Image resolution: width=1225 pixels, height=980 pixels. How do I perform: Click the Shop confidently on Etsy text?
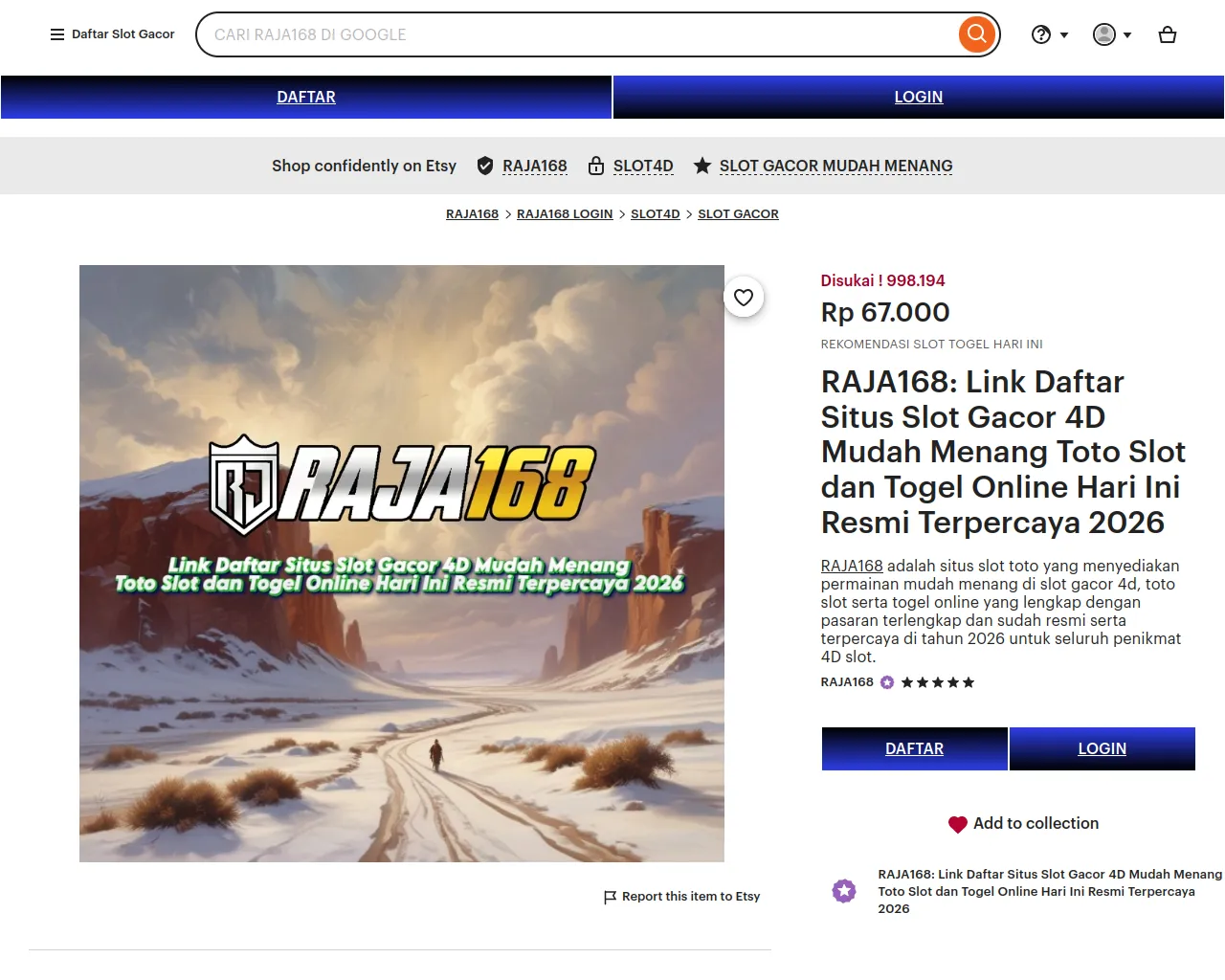(x=364, y=166)
